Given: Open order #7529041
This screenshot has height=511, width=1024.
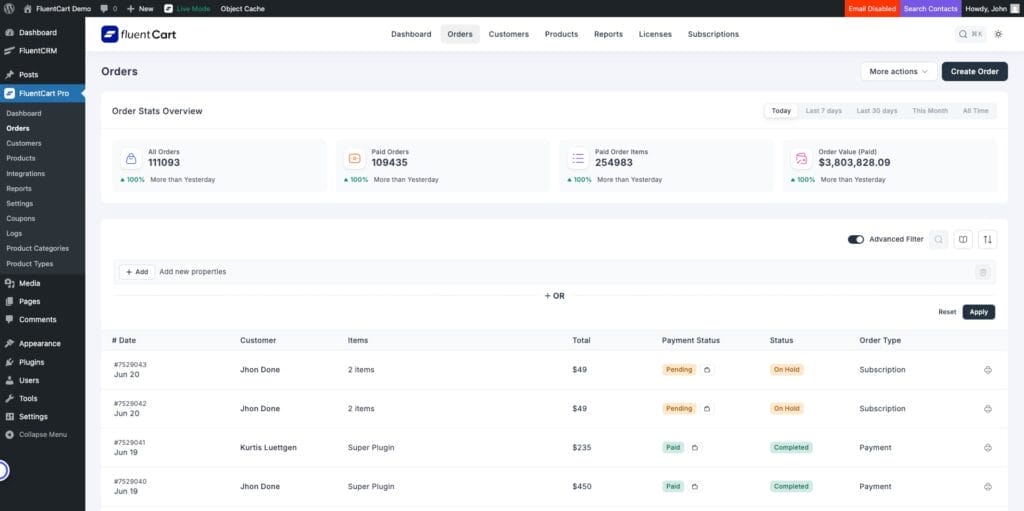Looking at the screenshot, I should point(129,442).
